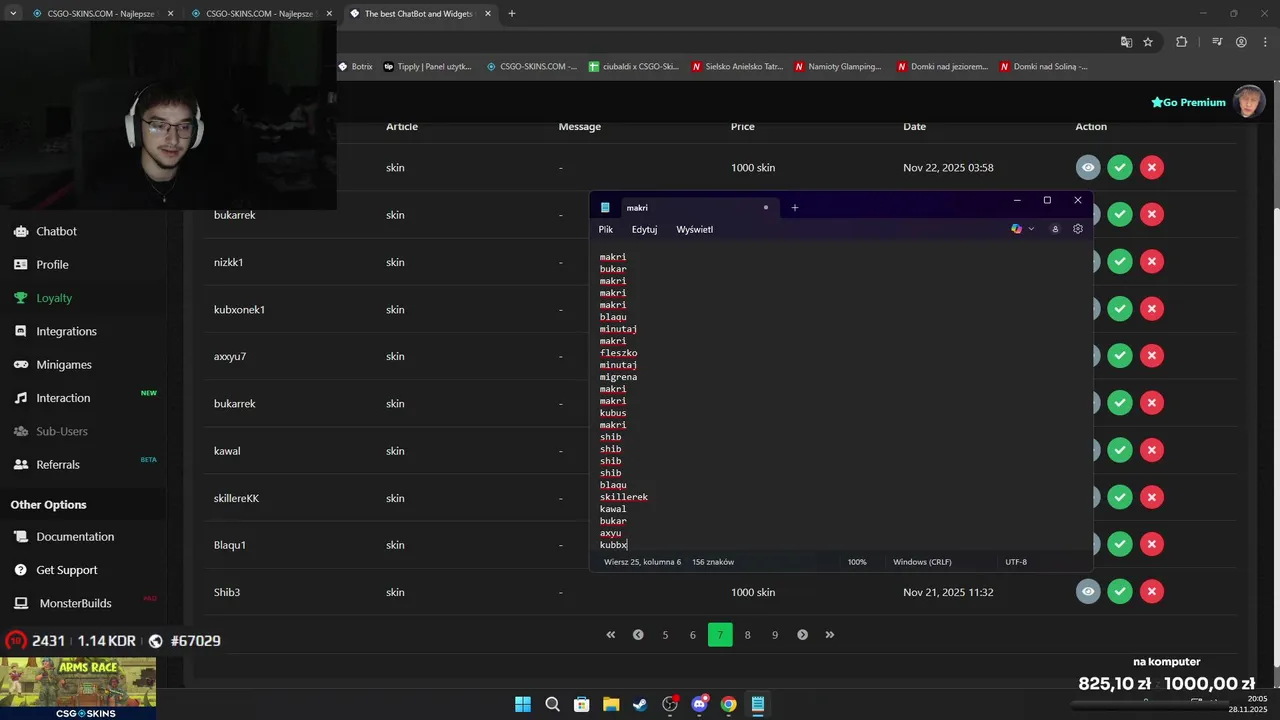Reject the nizkk1 redemption
Viewport: 1280px width, 720px height.
pos(1152,262)
